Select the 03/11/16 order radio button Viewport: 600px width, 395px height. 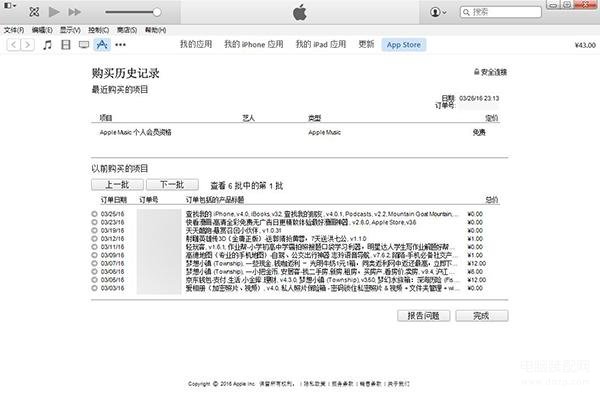click(x=94, y=247)
